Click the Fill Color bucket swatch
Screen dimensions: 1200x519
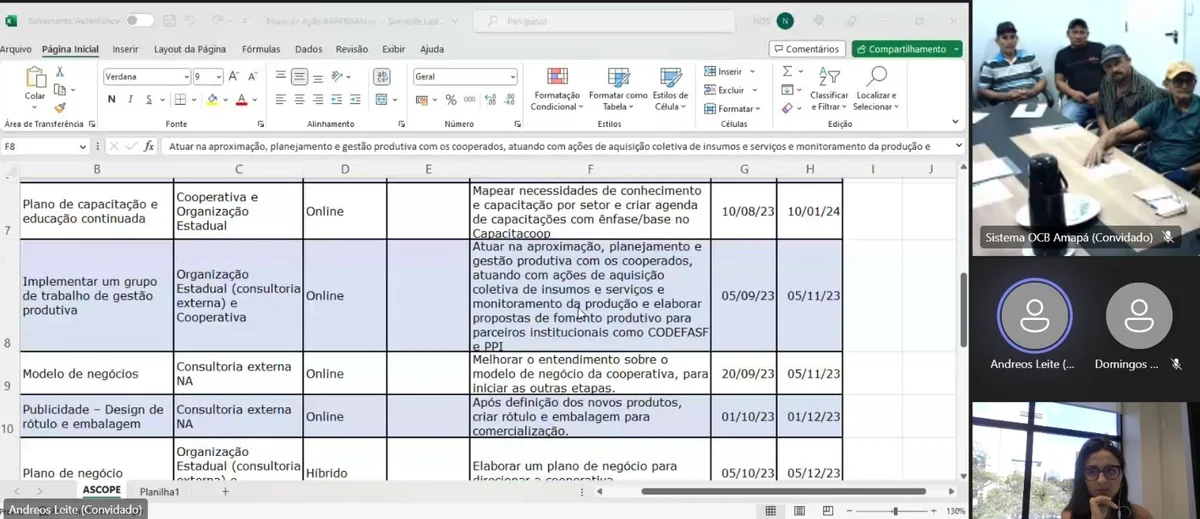coord(211,100)
